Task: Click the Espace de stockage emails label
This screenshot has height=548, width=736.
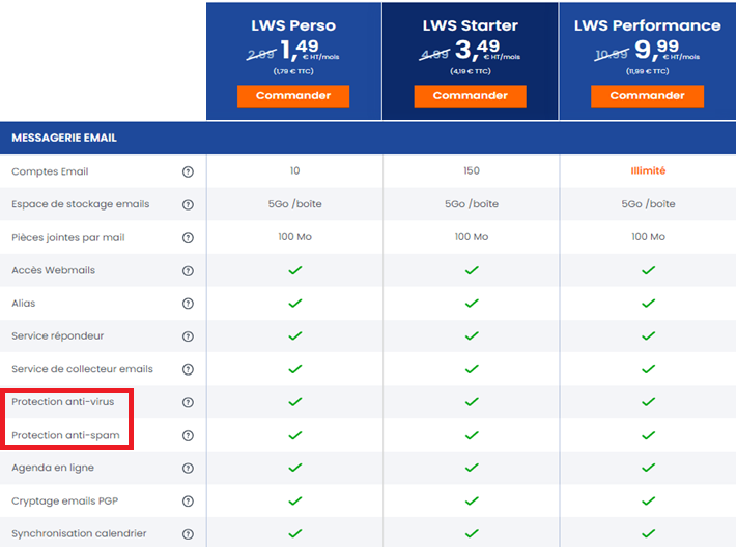Action: tap(80, 204)
